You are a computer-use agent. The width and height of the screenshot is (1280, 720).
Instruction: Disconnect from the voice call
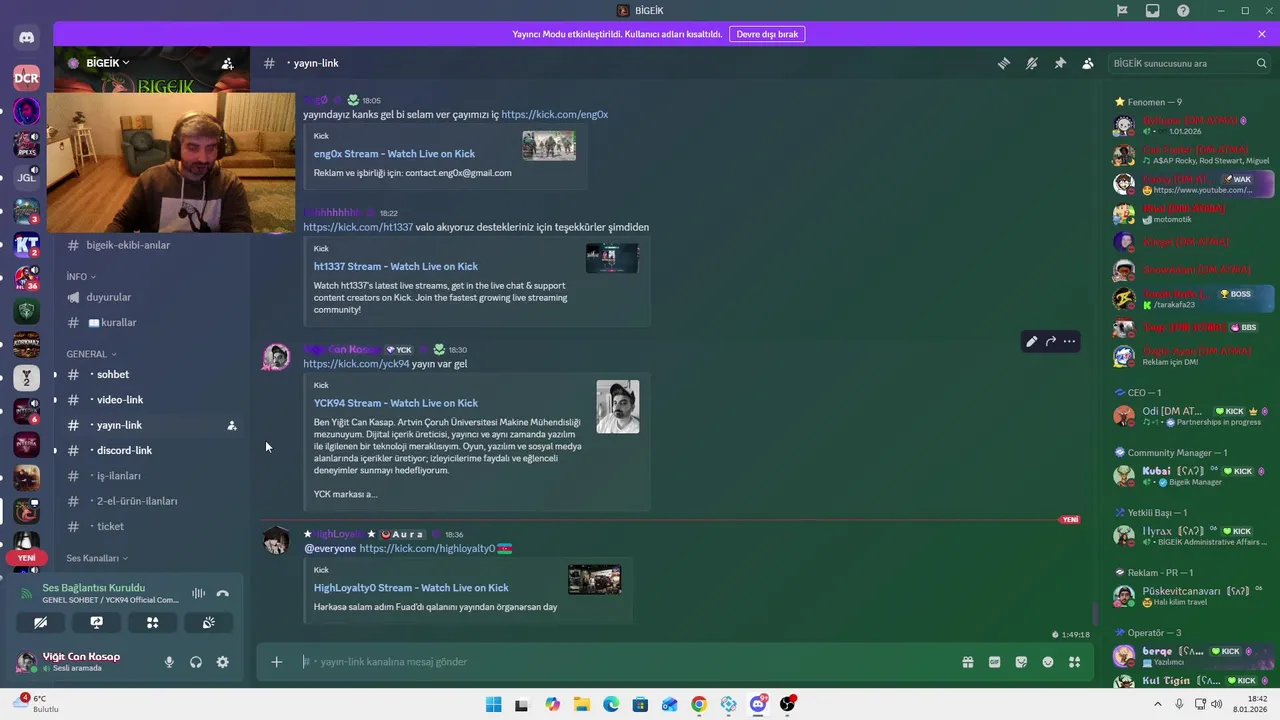[222, 593]
